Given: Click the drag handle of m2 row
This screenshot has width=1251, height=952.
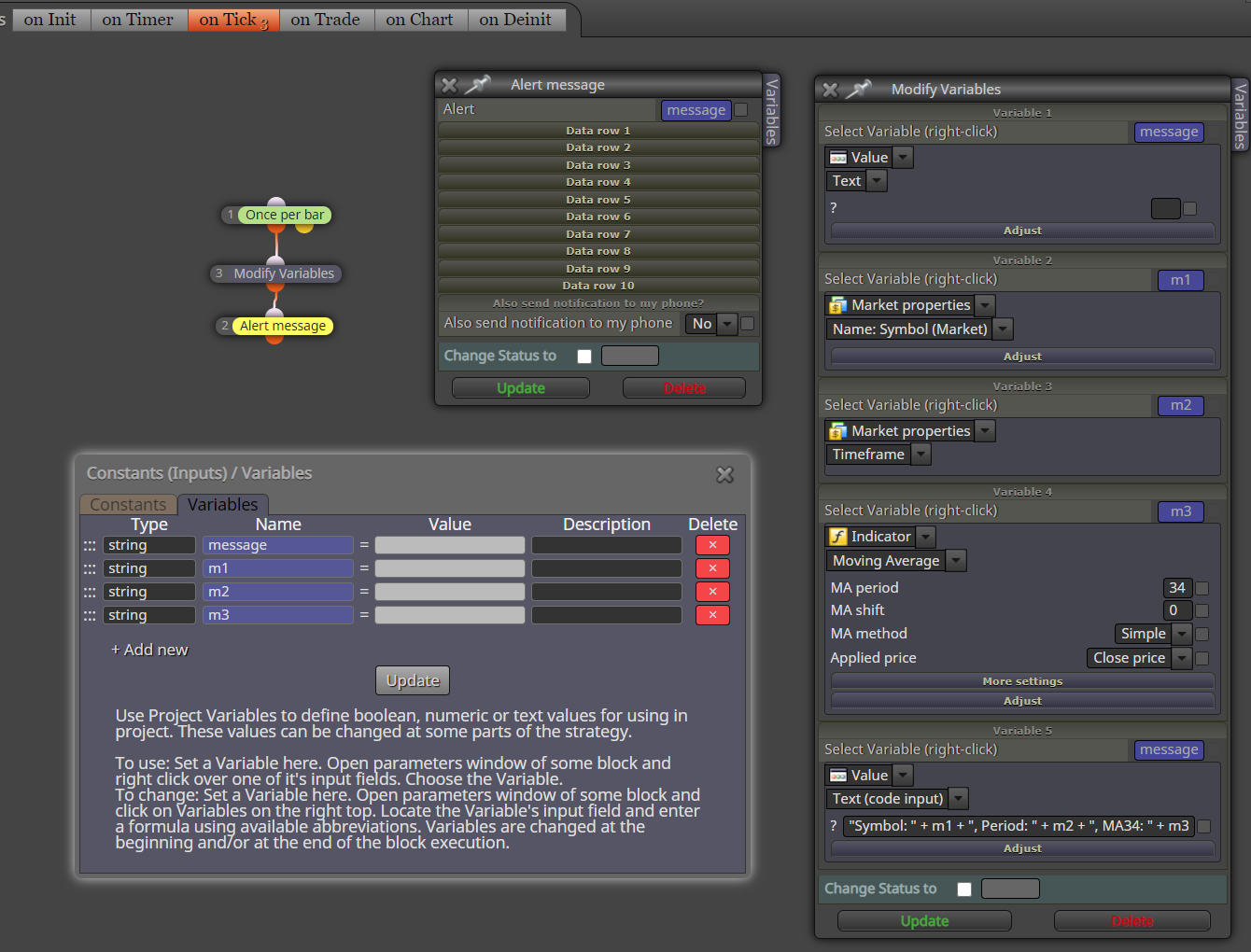Looking at the screenshot, I should (90, 592).
